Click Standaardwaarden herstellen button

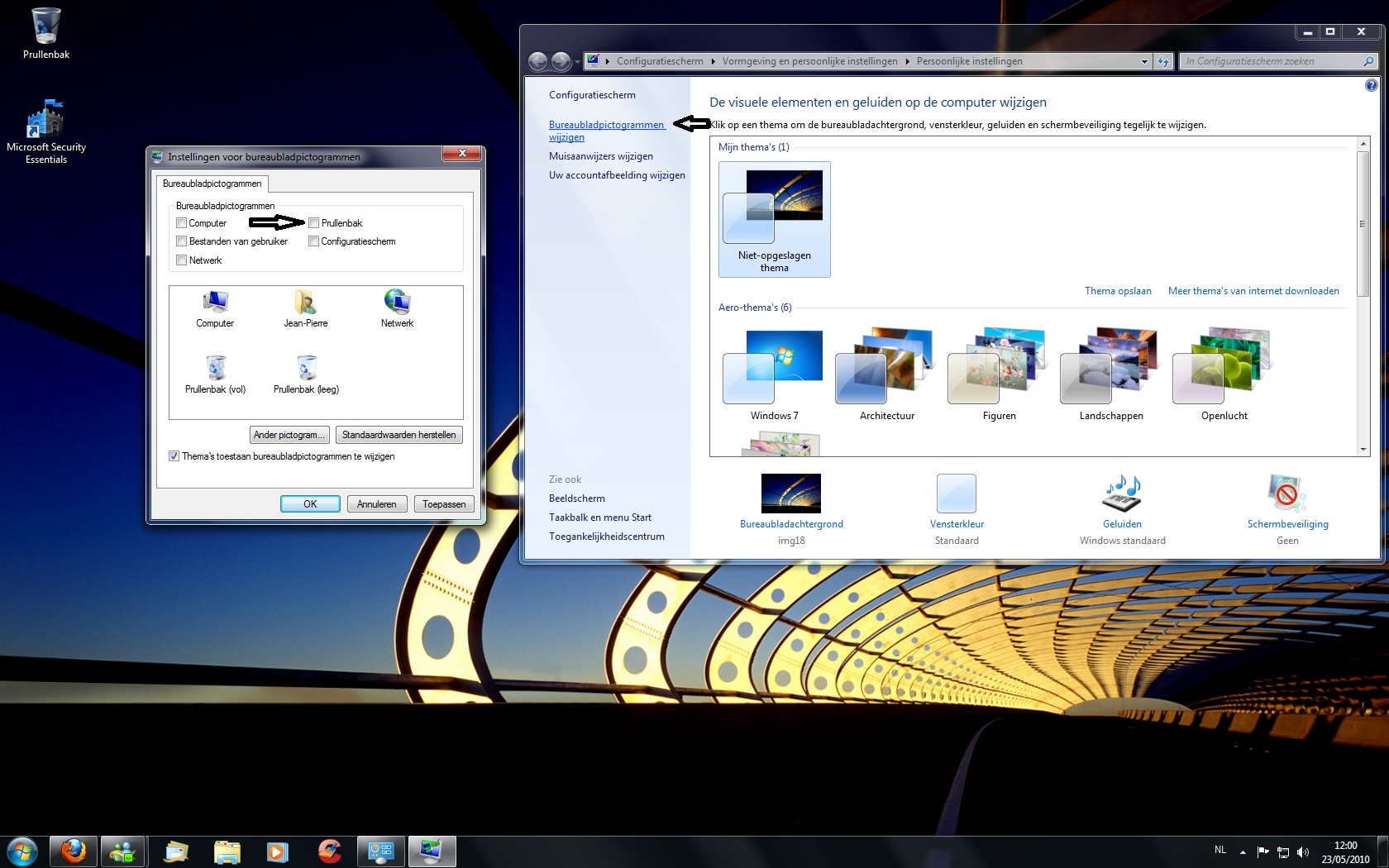399,435
